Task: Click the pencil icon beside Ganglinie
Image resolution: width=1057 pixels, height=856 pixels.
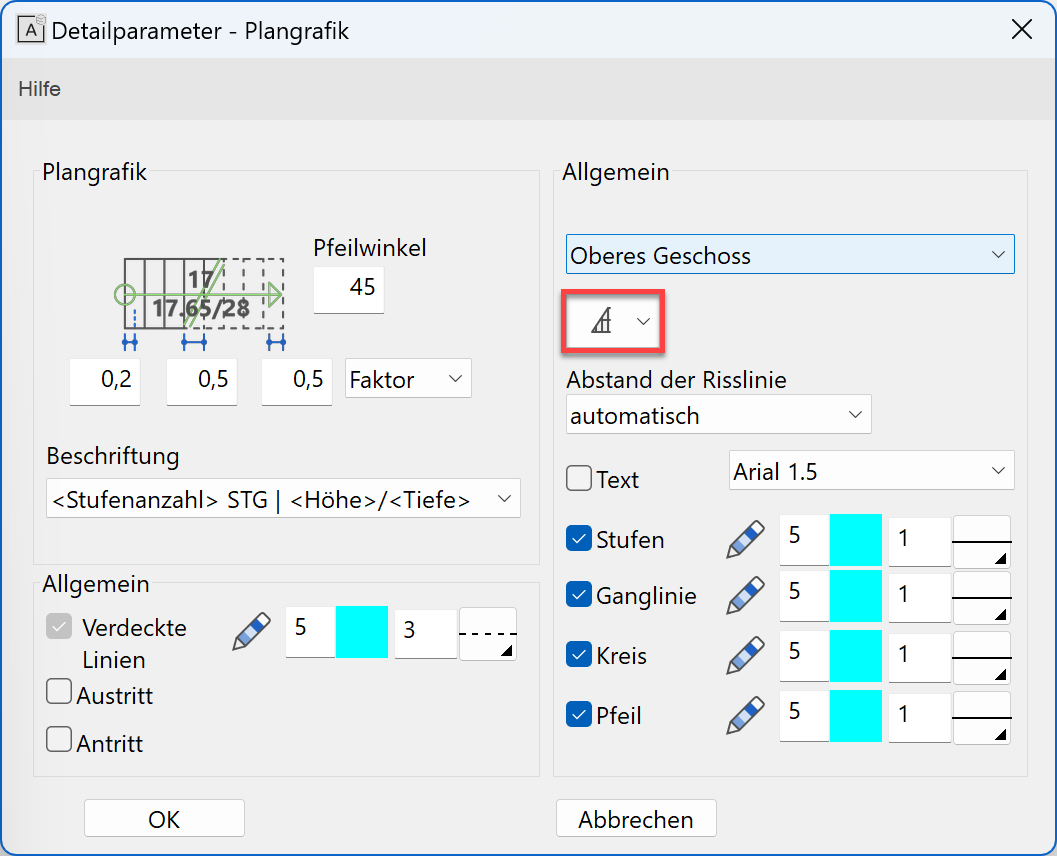Action: point(744,595)
